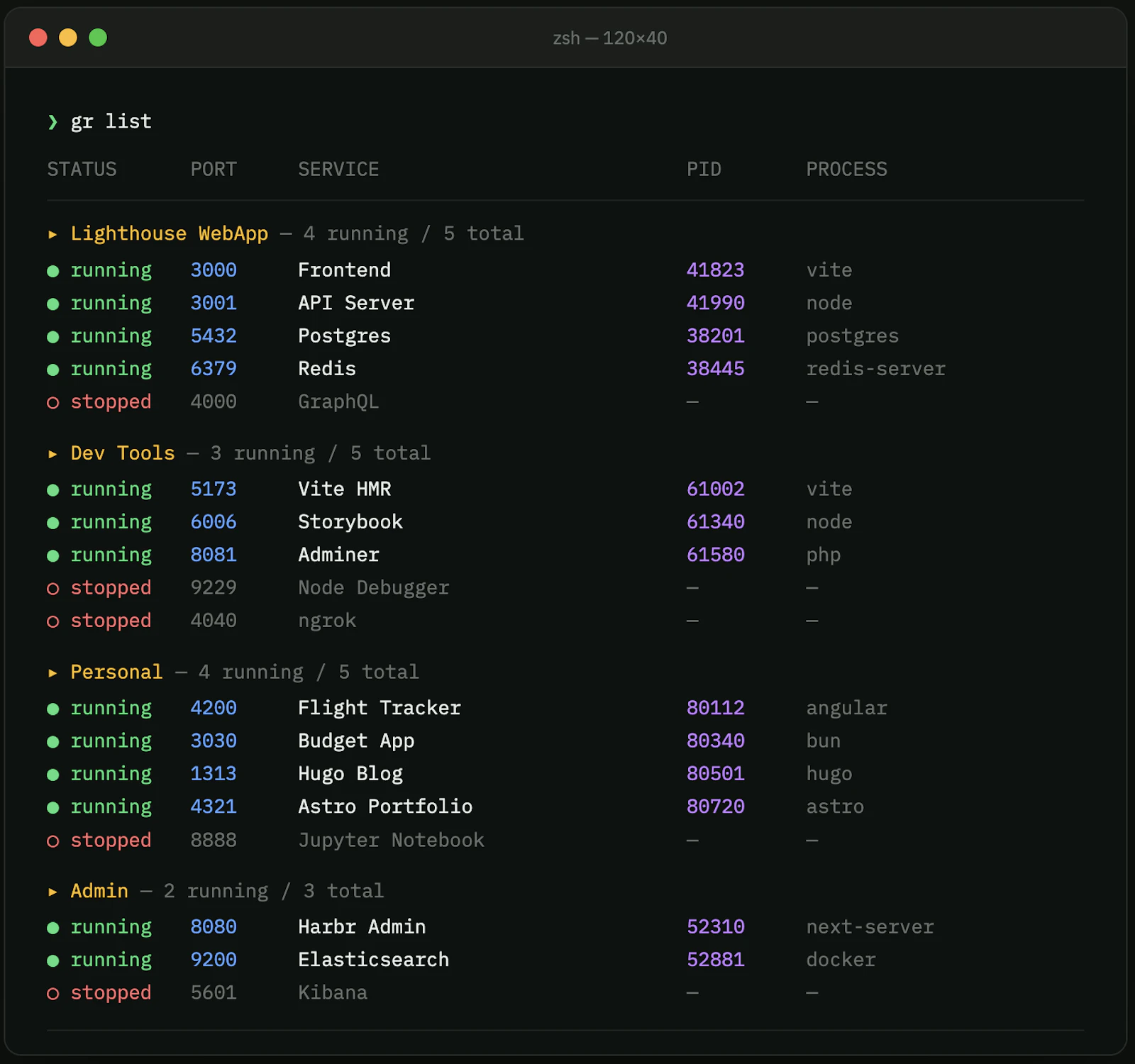Viewport: 1135px width, 1064px height.
Task: Click port number 8081
Action: [214, 555]
